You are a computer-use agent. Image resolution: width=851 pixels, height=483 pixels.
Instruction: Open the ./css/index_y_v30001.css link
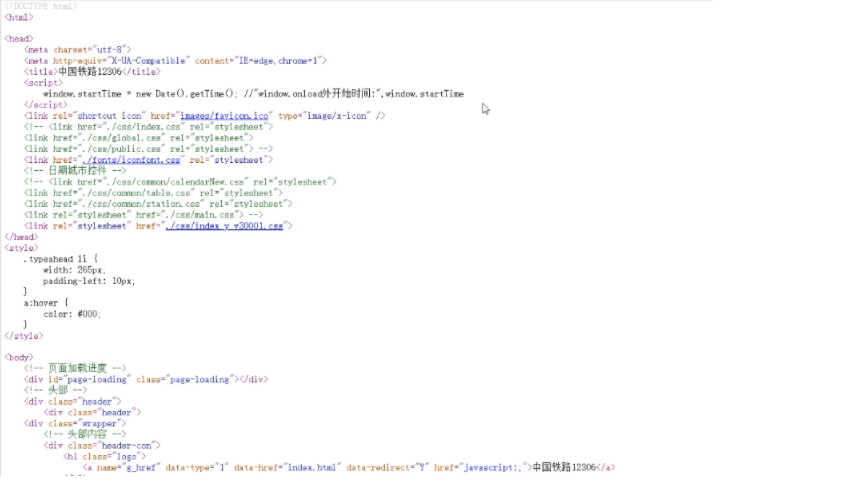[224, 226]
